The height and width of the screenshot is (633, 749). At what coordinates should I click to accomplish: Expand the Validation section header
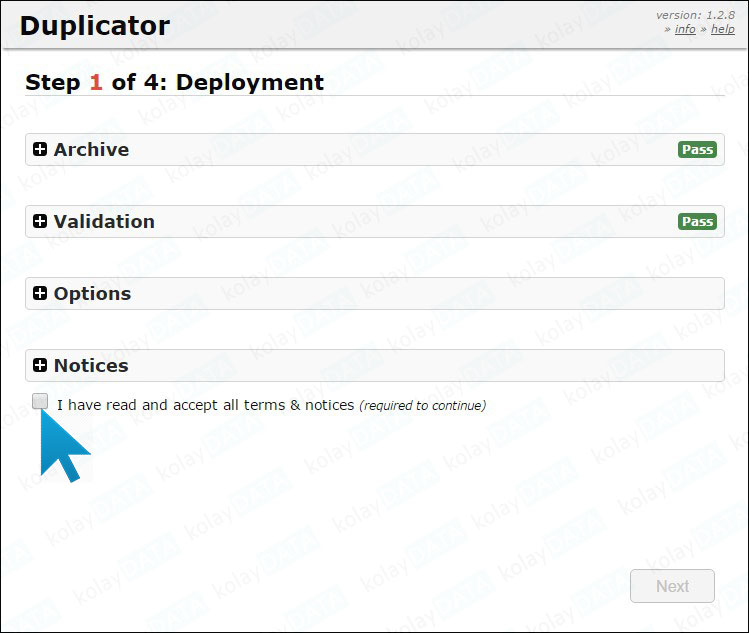tap(104, 222)
